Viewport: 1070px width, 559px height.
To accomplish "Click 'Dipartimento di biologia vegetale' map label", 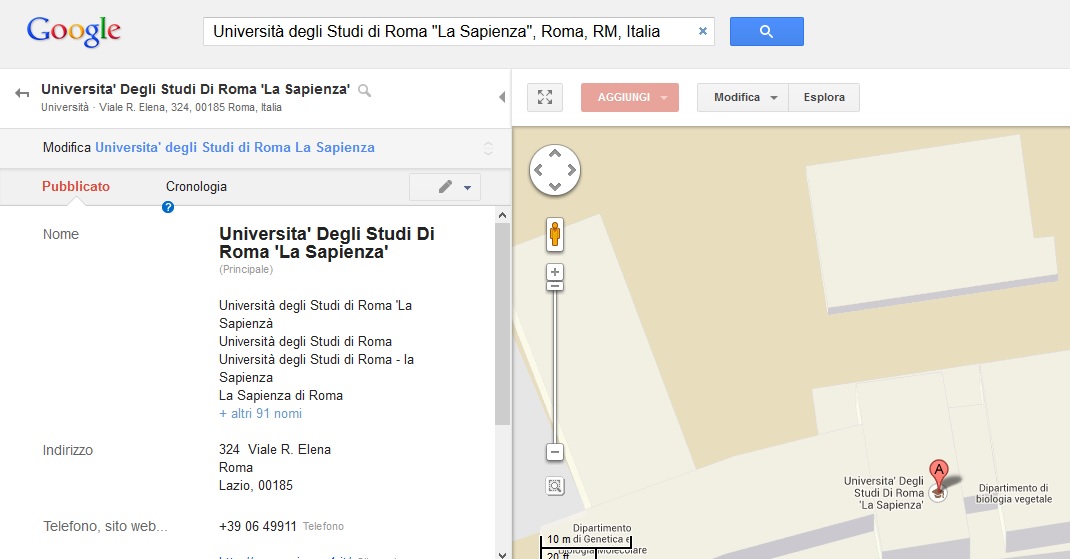I will (1013, 493).
